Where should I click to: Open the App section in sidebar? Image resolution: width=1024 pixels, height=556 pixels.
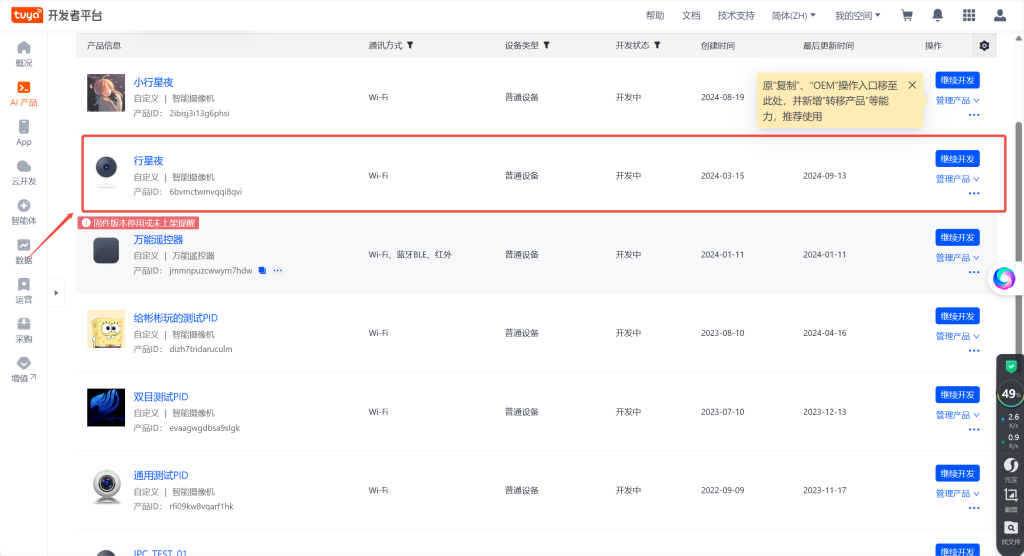(24, 132)
